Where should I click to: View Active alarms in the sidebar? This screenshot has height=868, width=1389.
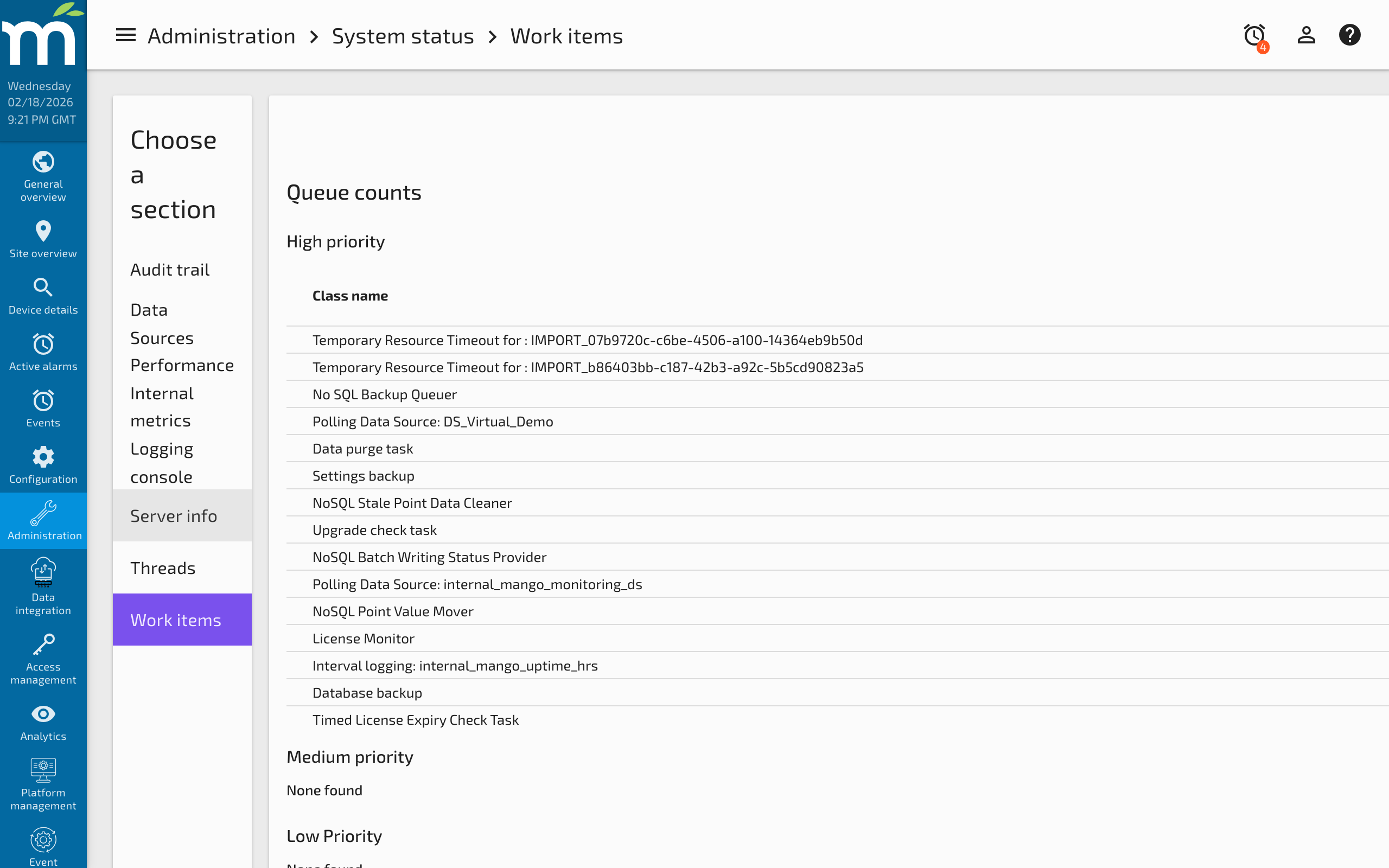click(43, 351)
